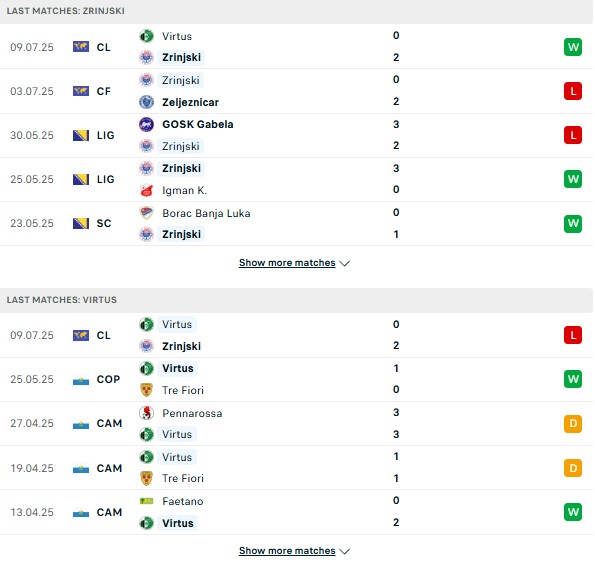Open the GOSK Gabela team link

[x=198, y=124]
